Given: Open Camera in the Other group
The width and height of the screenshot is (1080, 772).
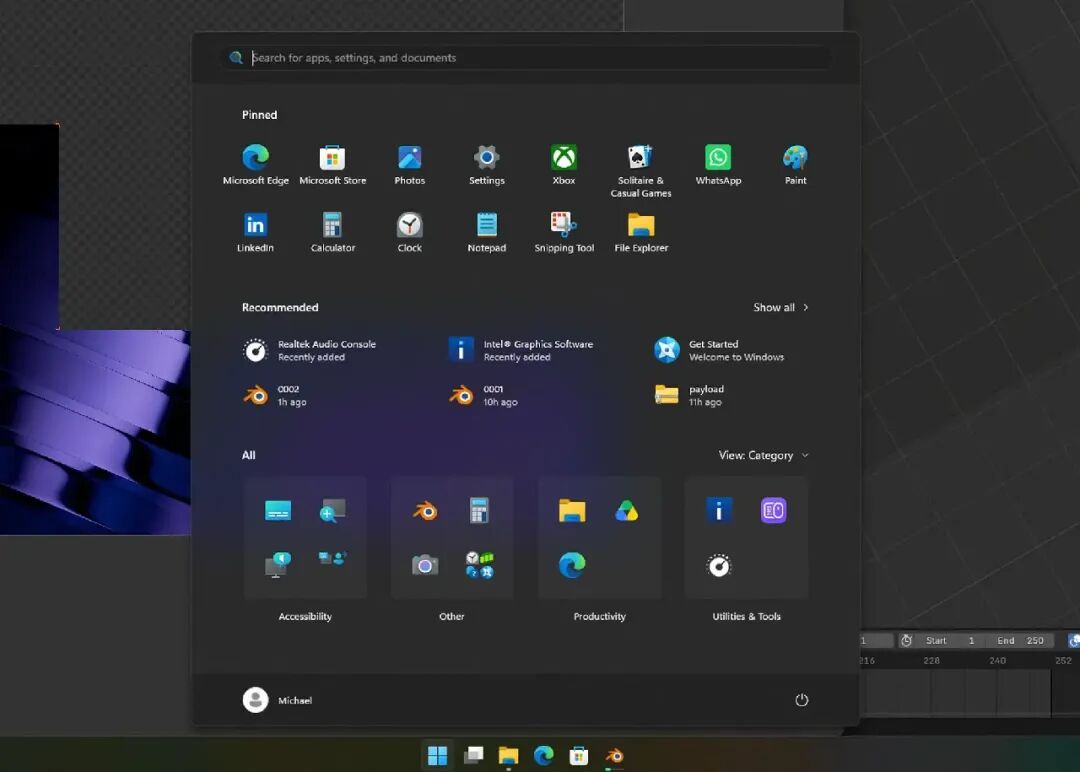Looking at the screenshot, I should coord(425,565).
